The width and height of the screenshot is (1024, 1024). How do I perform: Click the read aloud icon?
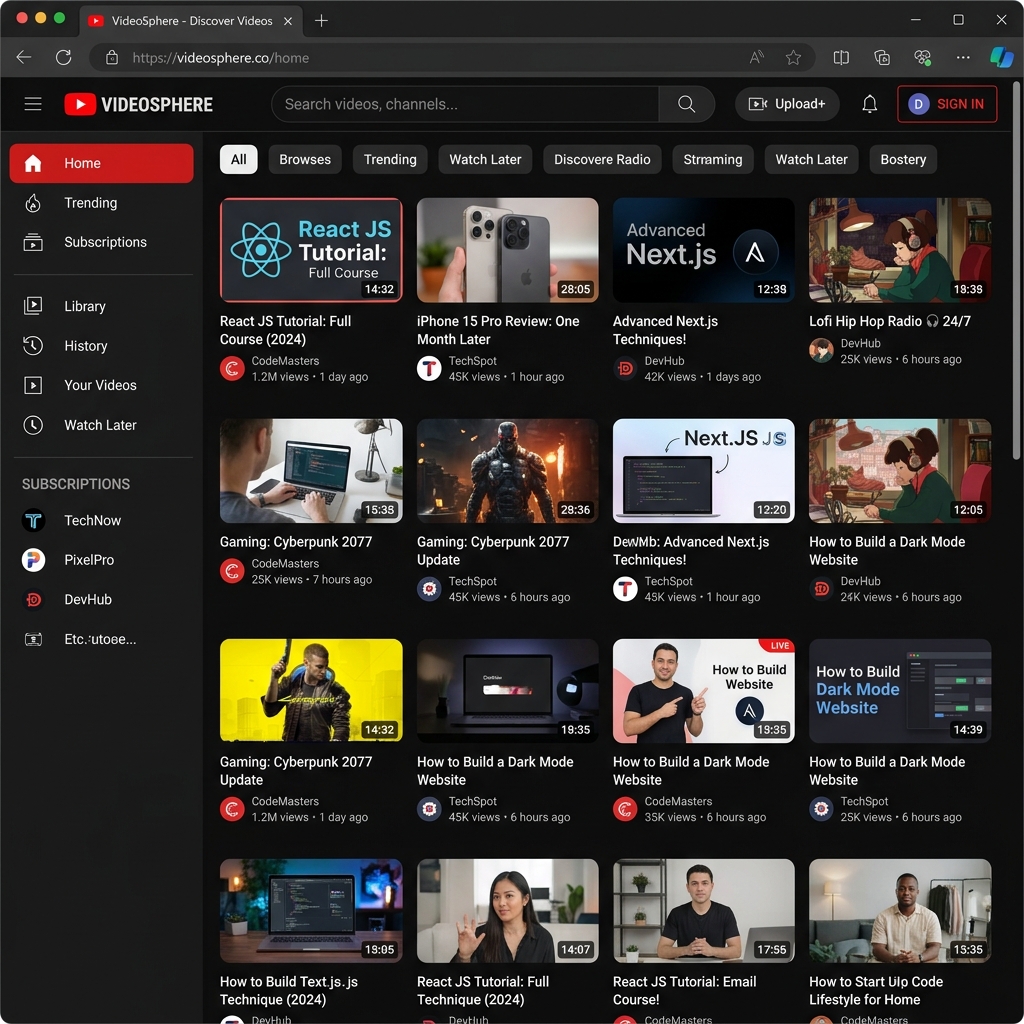[756, 57]
